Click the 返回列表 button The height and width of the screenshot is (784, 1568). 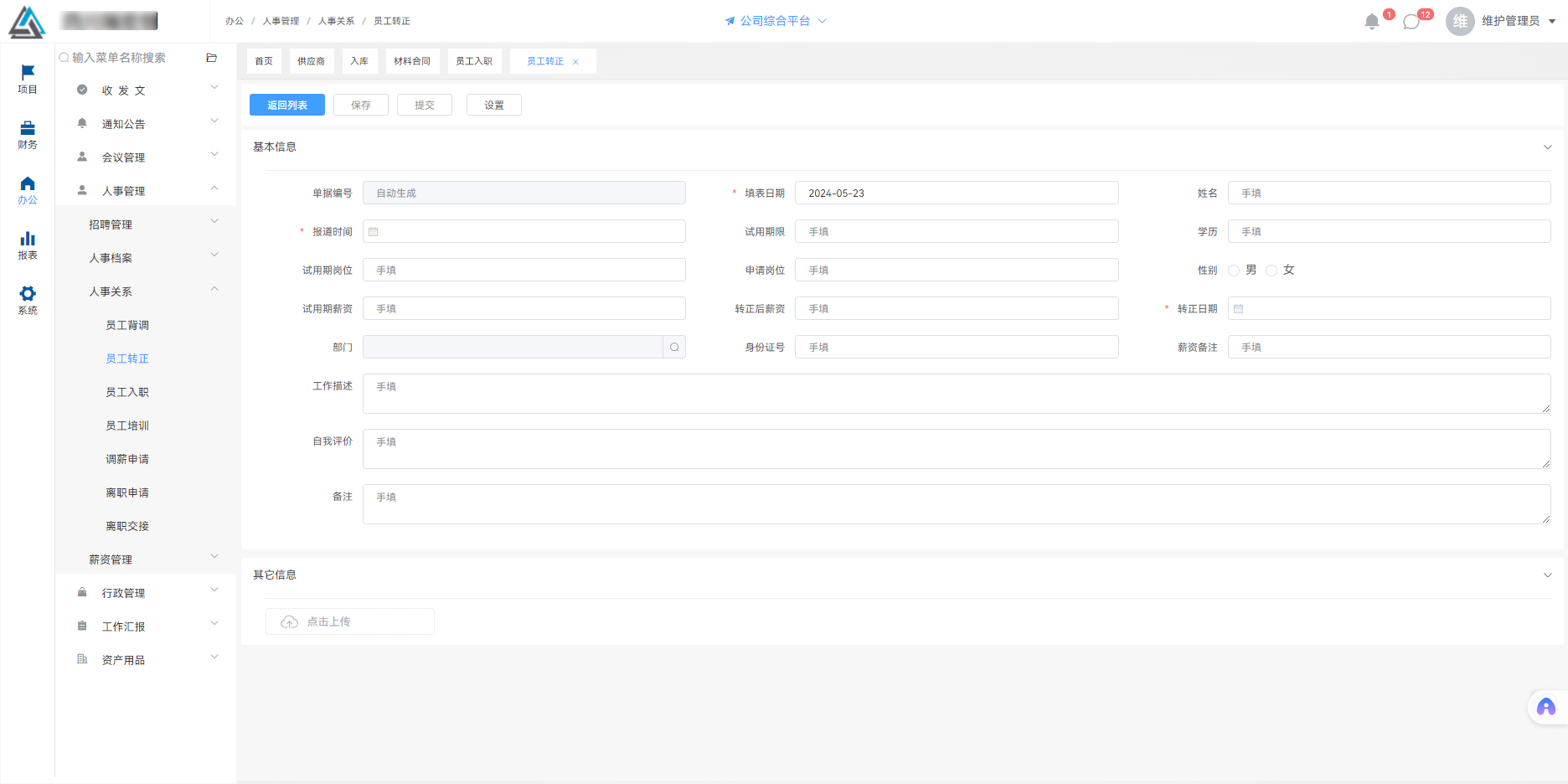point(287,105)
